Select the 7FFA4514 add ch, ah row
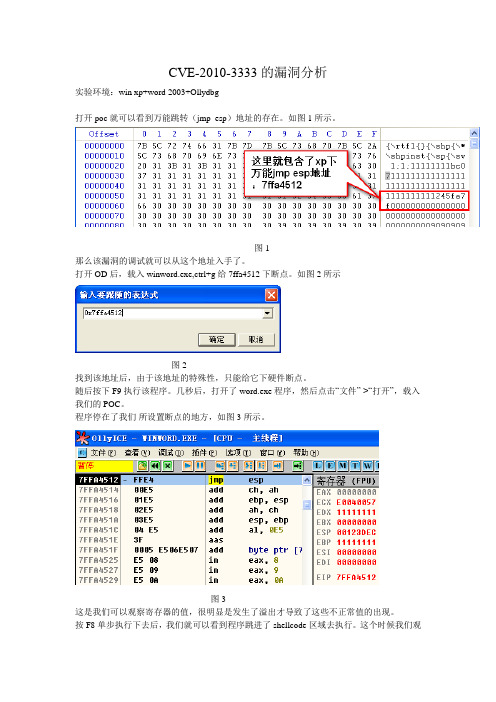496x702 pixels. pyautogui.click(x=189, y=490)
